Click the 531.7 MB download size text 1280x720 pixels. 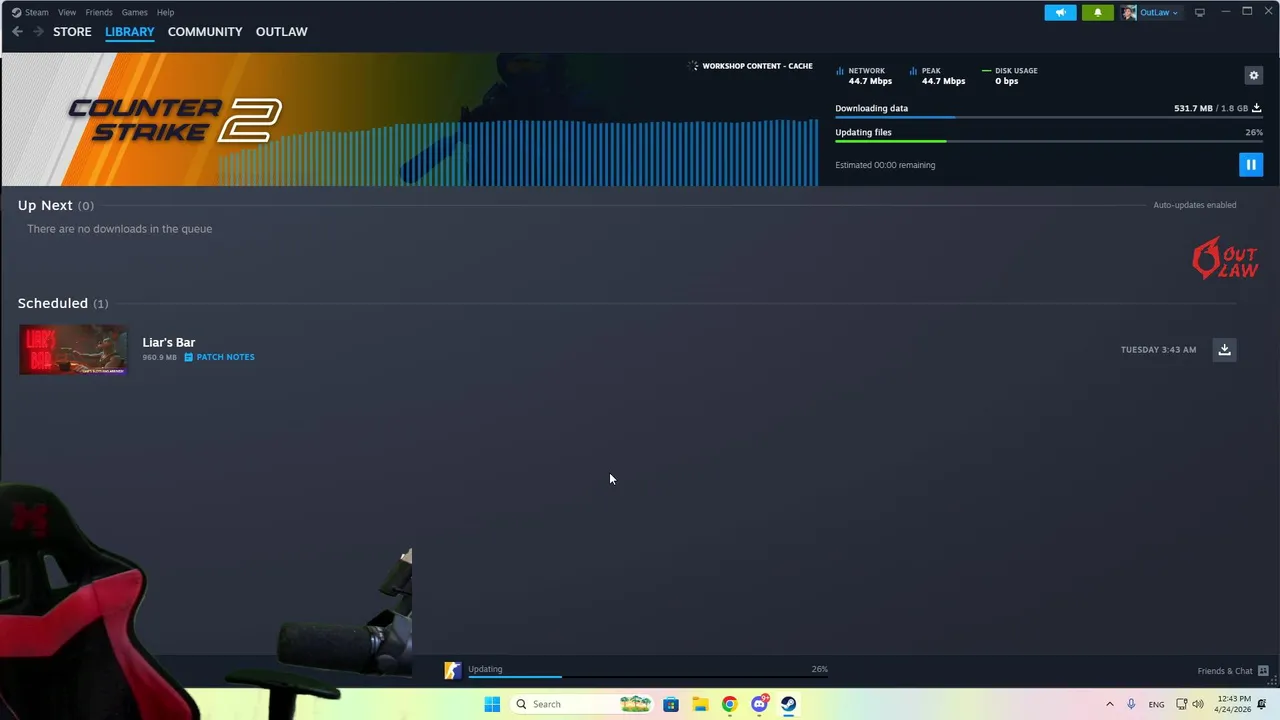click(x=1193, y=108)
